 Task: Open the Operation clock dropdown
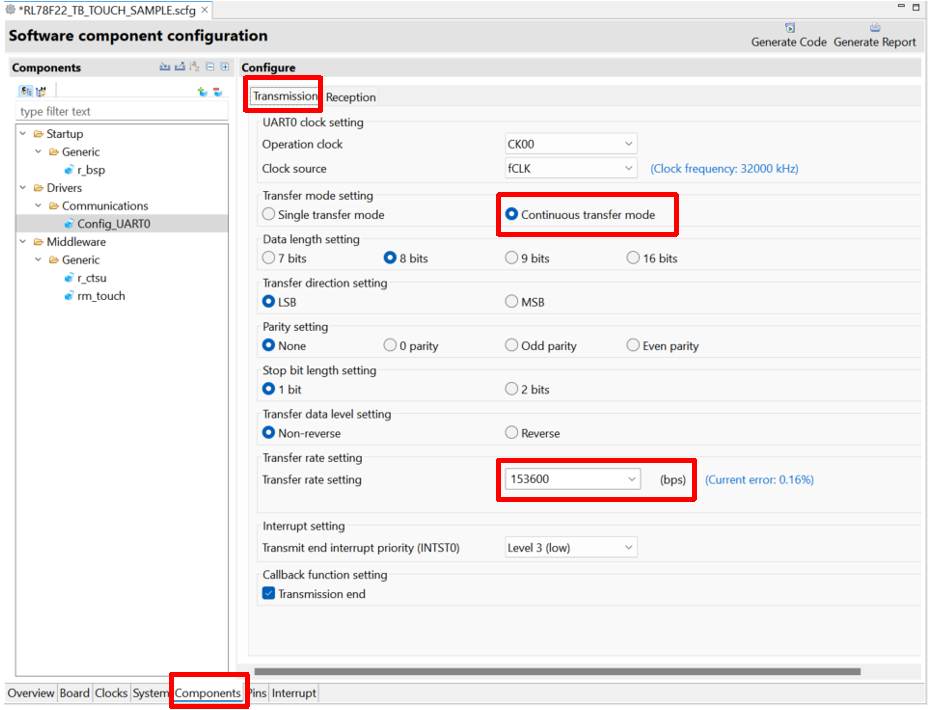(628, 144)
